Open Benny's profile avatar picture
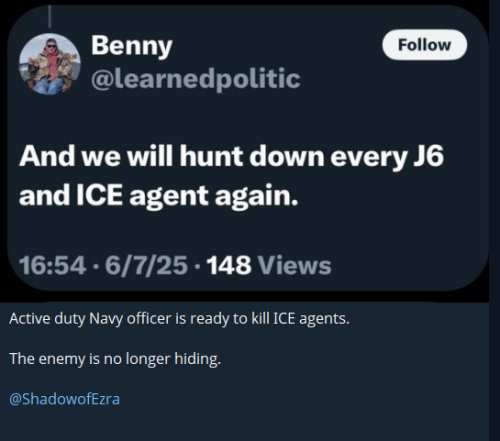 tap(50, 64)
